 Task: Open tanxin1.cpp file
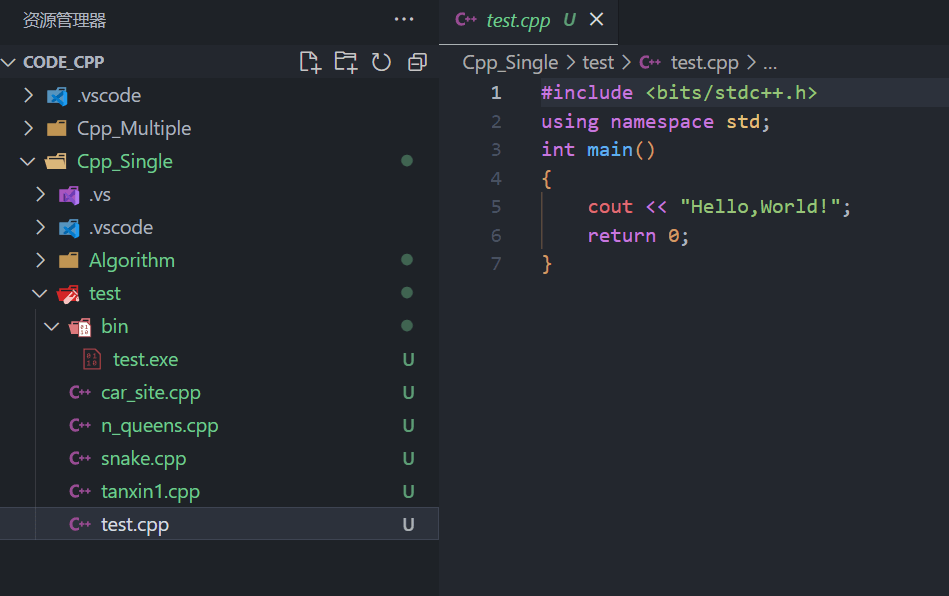(x=219, y=491)
